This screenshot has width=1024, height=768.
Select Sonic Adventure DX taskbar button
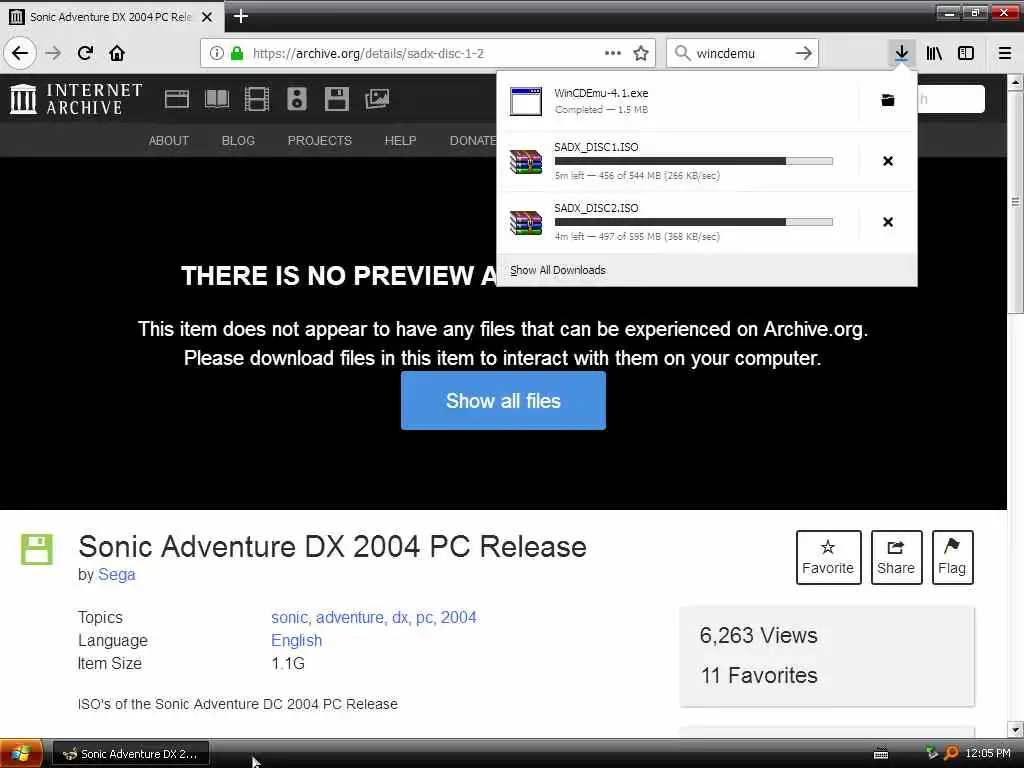(x=131, y=754)
